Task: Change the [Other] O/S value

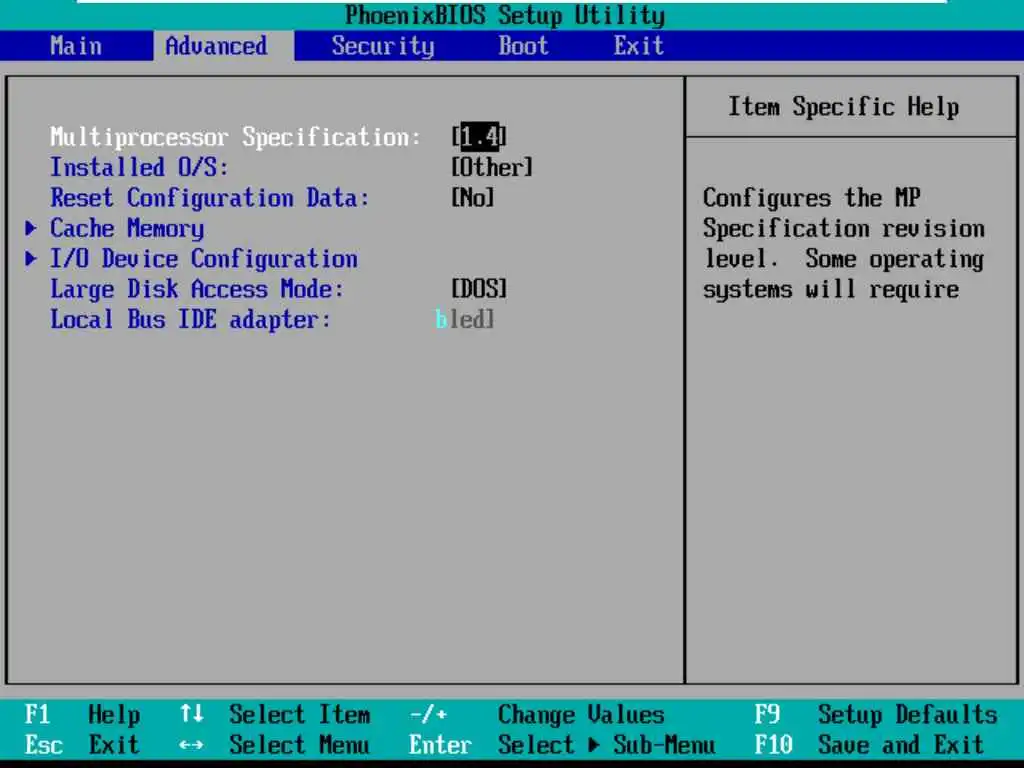Action: point(492,167)
